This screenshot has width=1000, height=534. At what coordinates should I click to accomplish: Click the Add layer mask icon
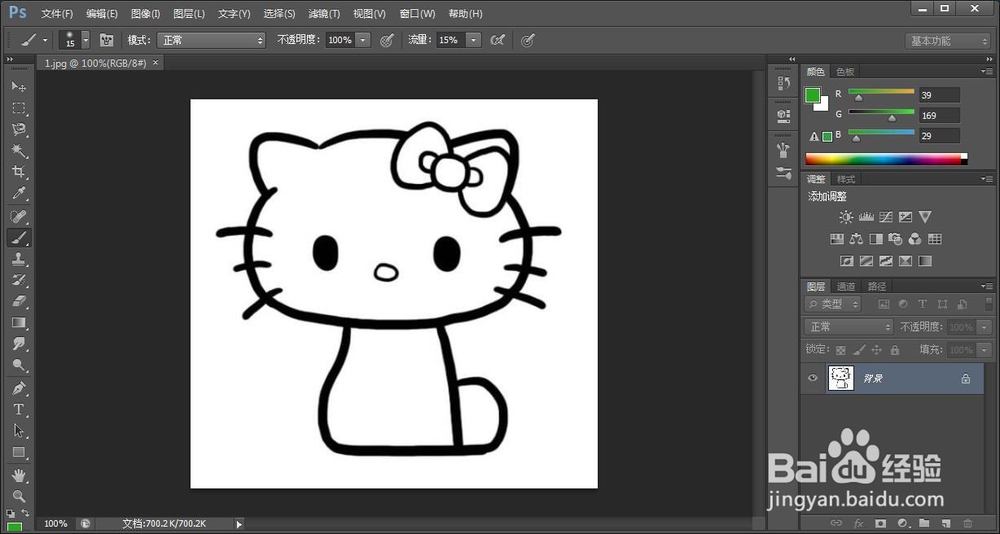881,523
